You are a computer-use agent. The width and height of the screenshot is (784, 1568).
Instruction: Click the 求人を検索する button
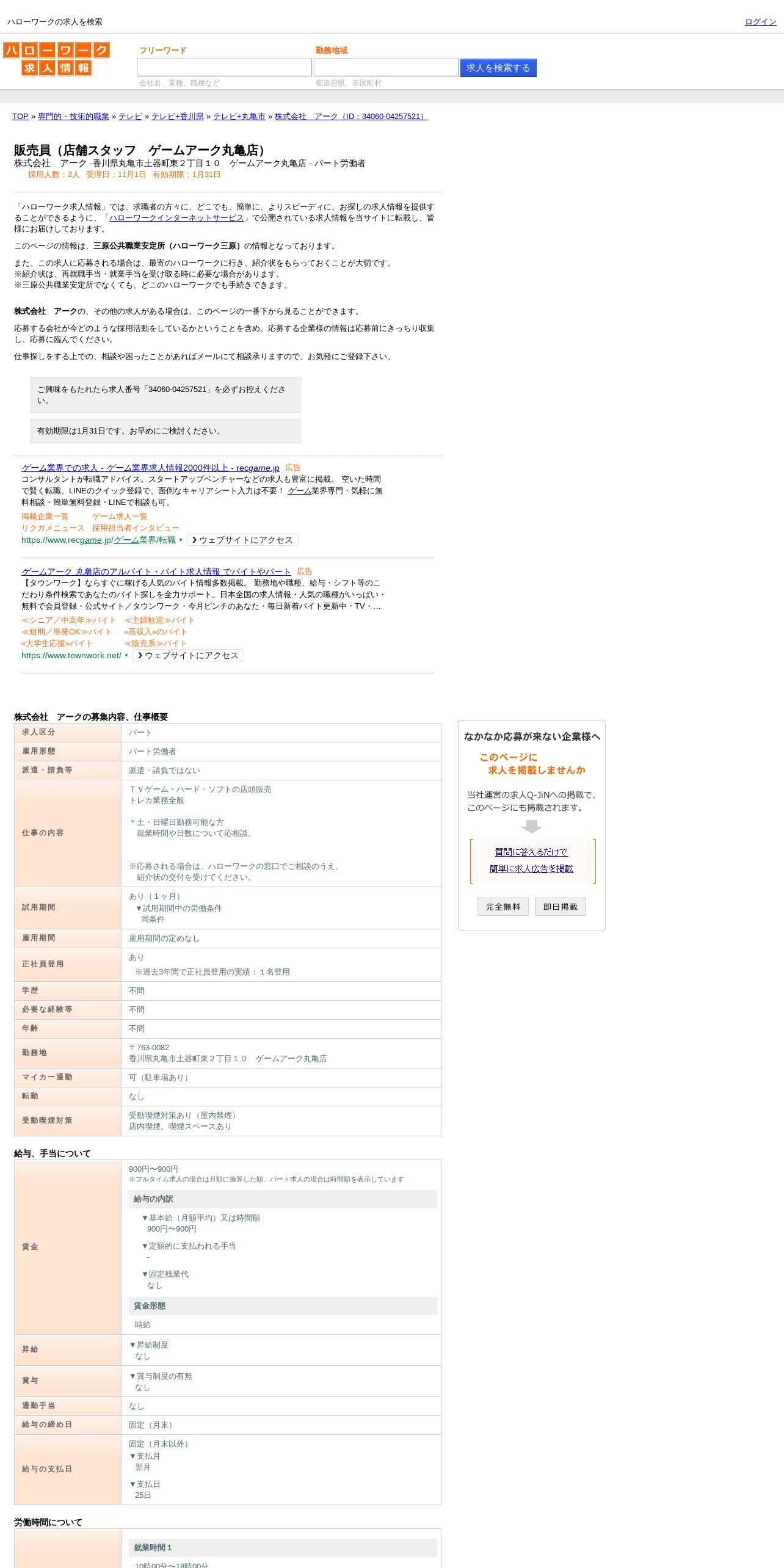point(498,68)
